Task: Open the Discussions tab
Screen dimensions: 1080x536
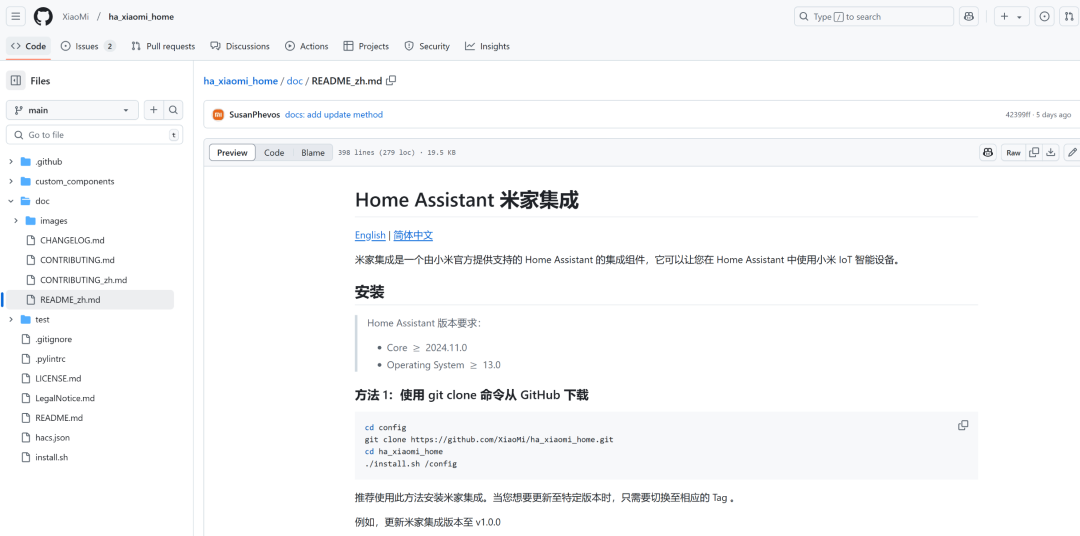Action: point(240,46)
